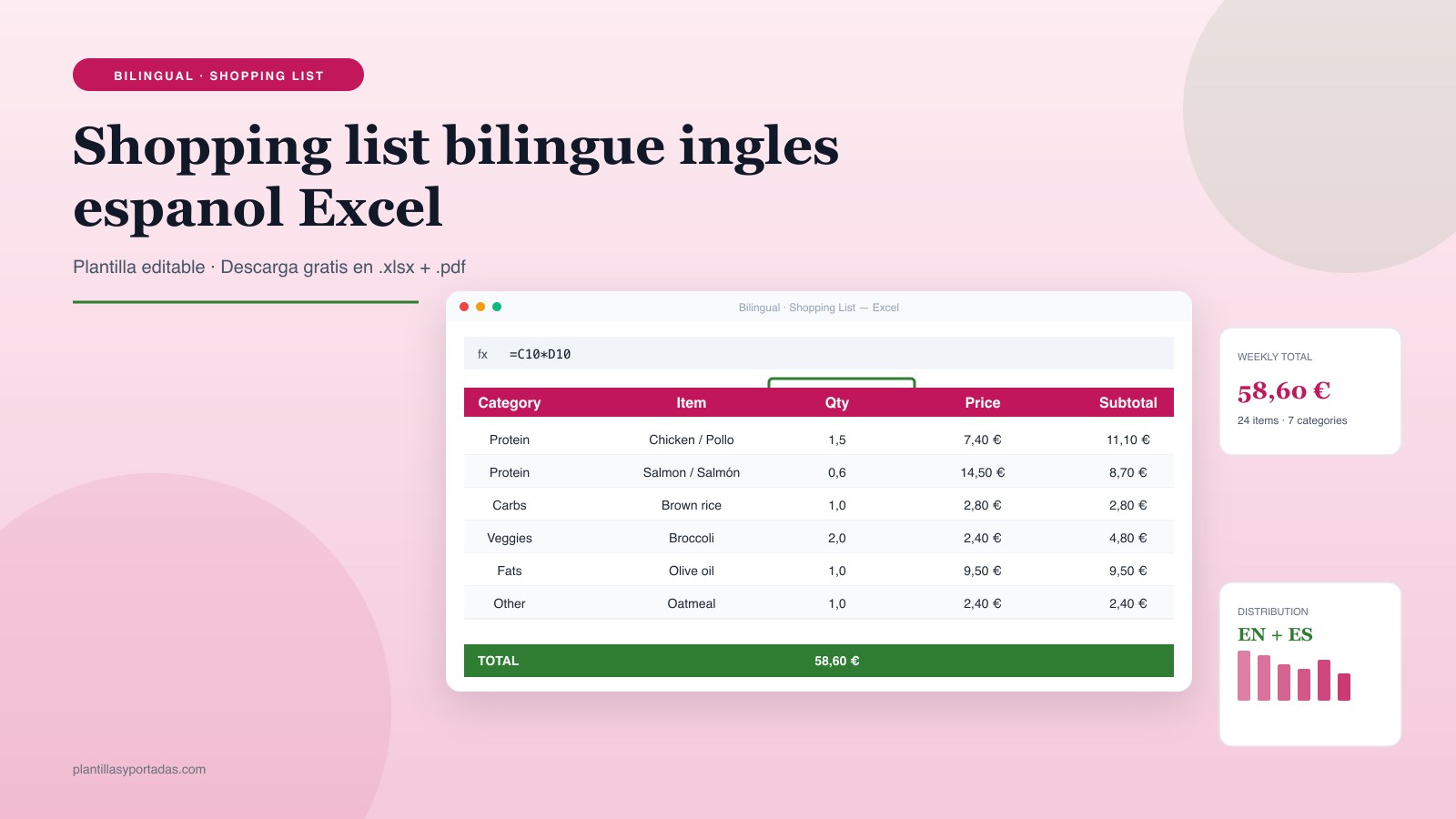This screenshot has height=819, width=1456.
Task: Click the TOTAL label in green row
Action: point(498,661)
